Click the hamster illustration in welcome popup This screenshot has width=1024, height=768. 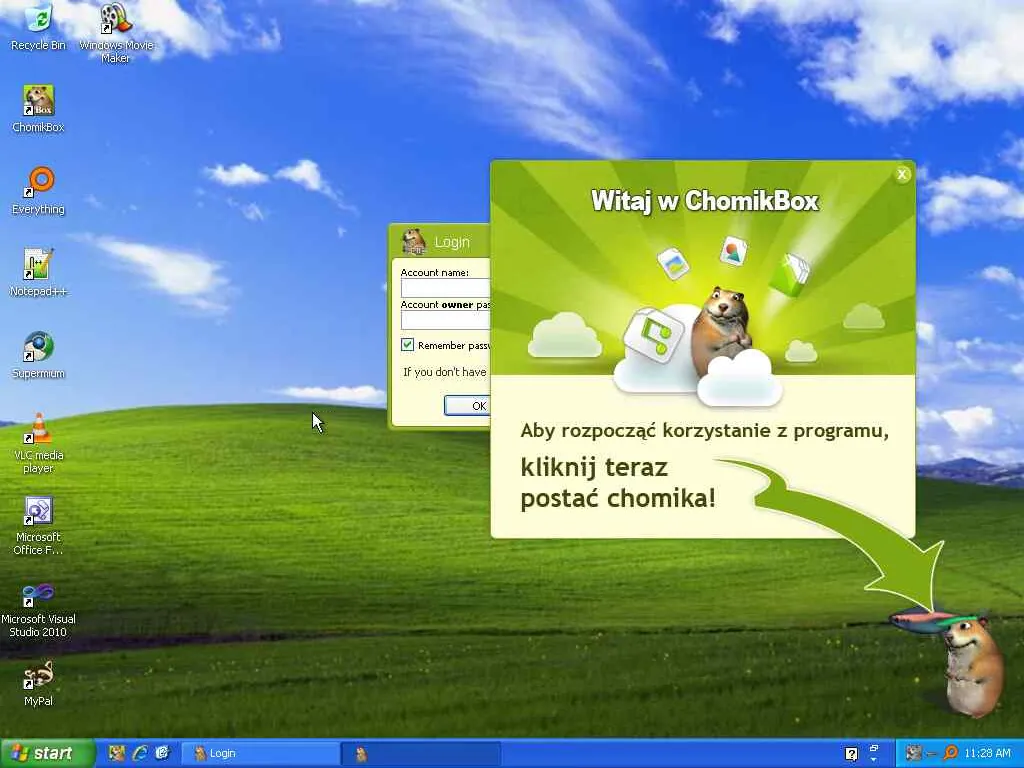point(722,331)
